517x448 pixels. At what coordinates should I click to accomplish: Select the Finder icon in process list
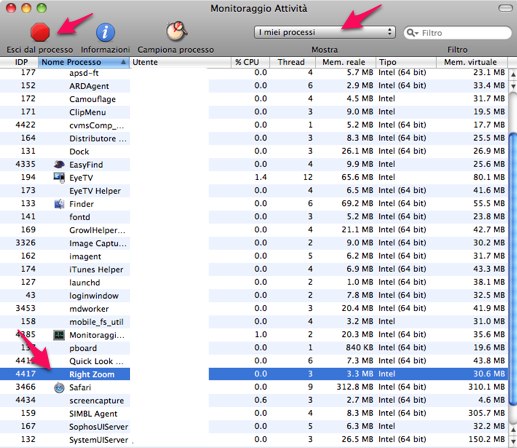pos(59,204)
